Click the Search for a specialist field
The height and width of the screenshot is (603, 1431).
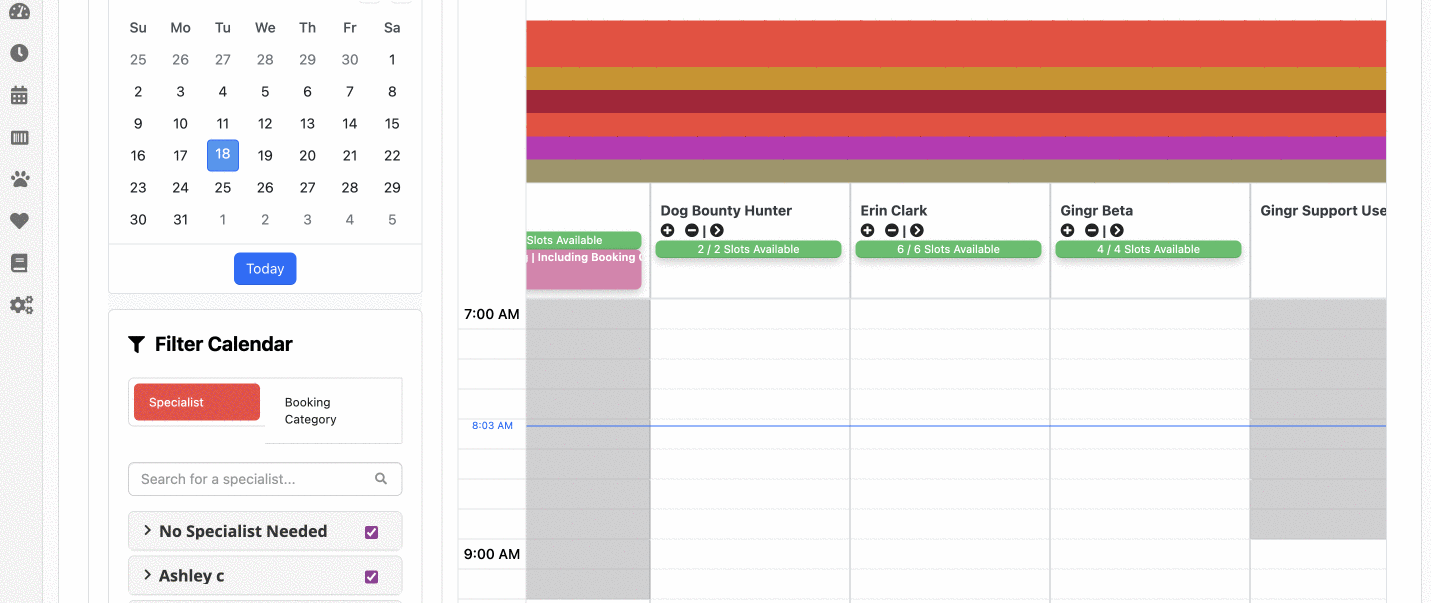point(265,479)
